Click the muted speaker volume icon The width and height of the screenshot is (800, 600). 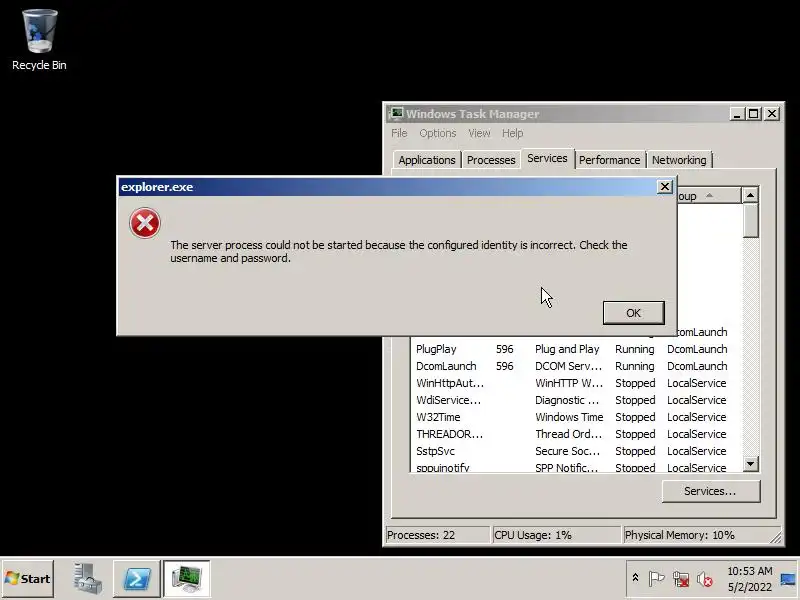click(x=705, y=579)
